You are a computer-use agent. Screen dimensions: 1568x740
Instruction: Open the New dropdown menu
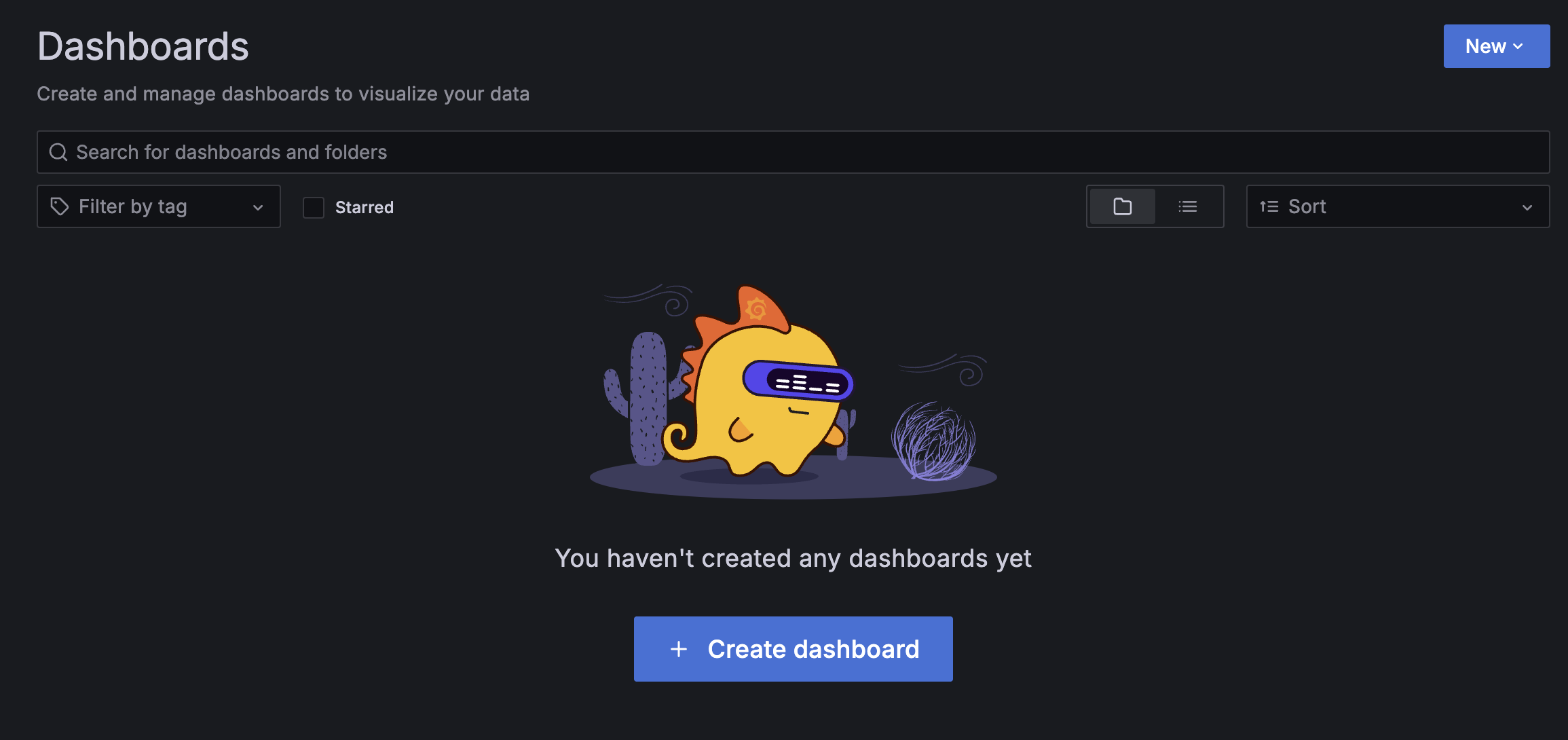[x=1496, y=46]
